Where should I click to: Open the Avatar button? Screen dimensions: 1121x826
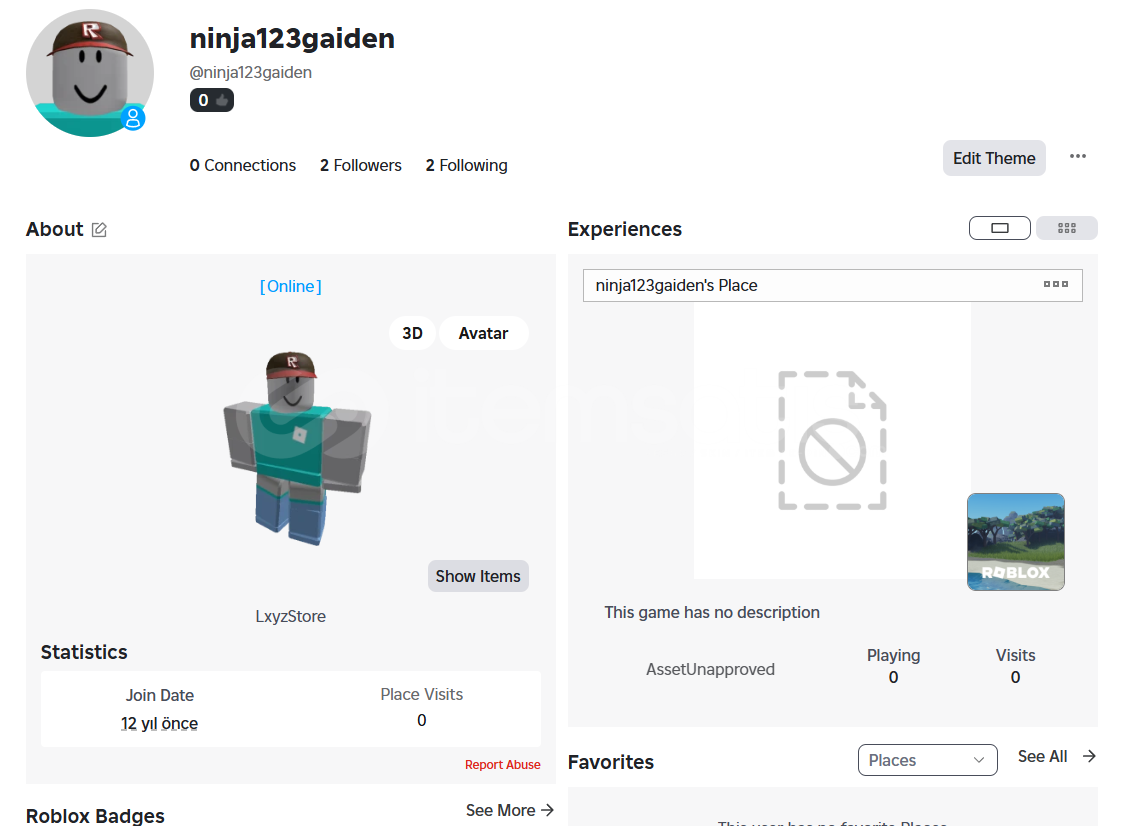point(483,333)
